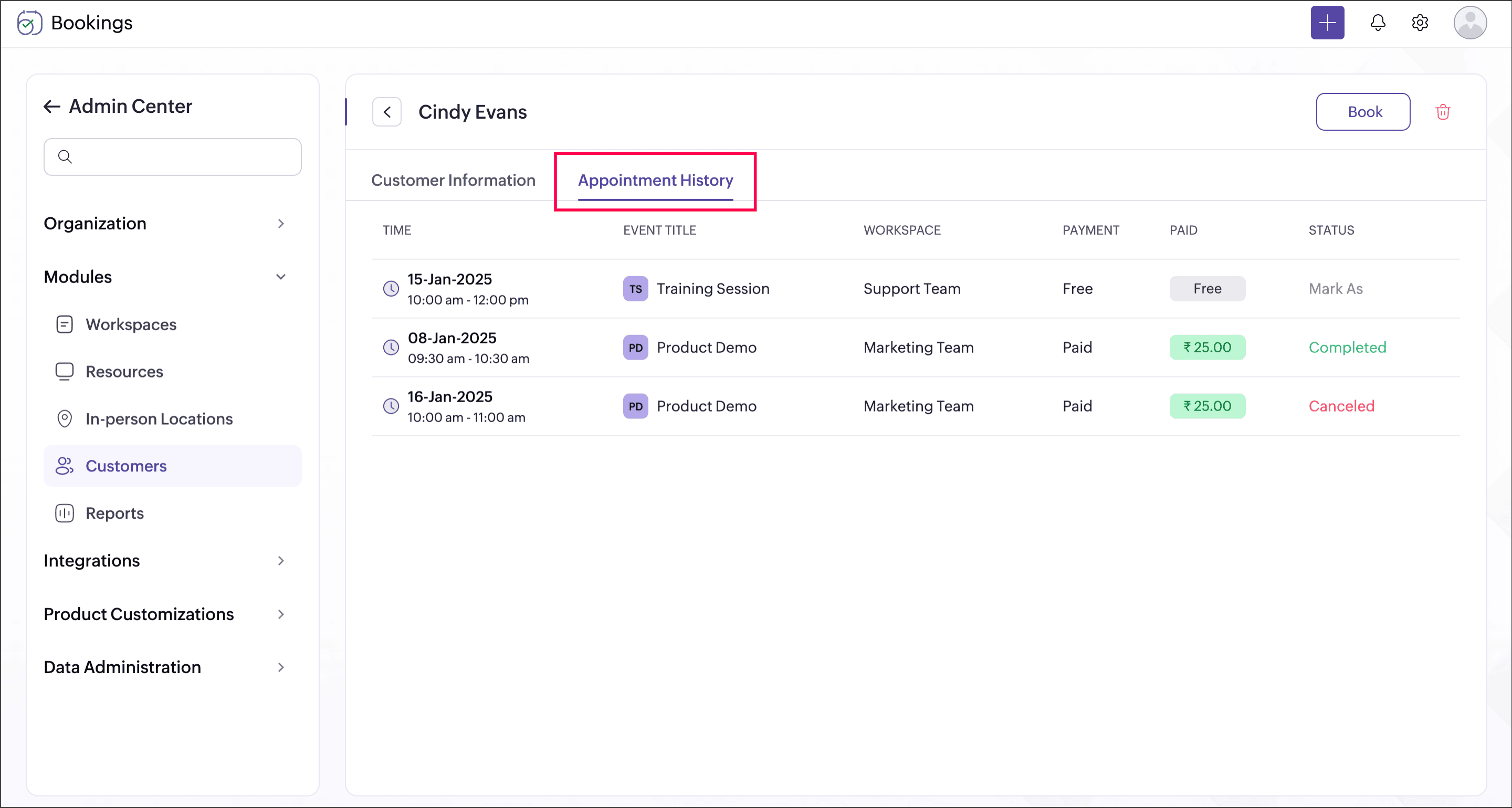The height and width of the screenshot is (808, 1512).
Task: Click PD badge in 16-Jan-2025 row
Action: tap(635, 406)
